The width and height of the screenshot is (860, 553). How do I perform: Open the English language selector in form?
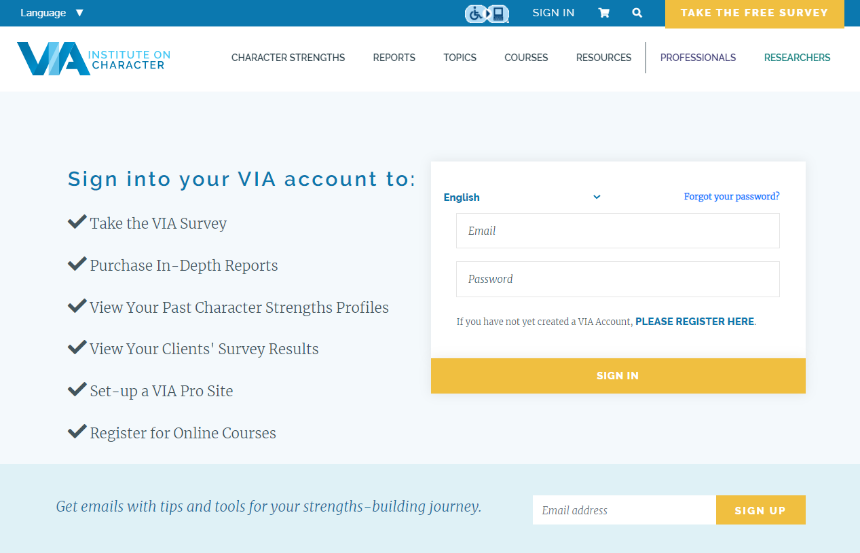[522, 197]
